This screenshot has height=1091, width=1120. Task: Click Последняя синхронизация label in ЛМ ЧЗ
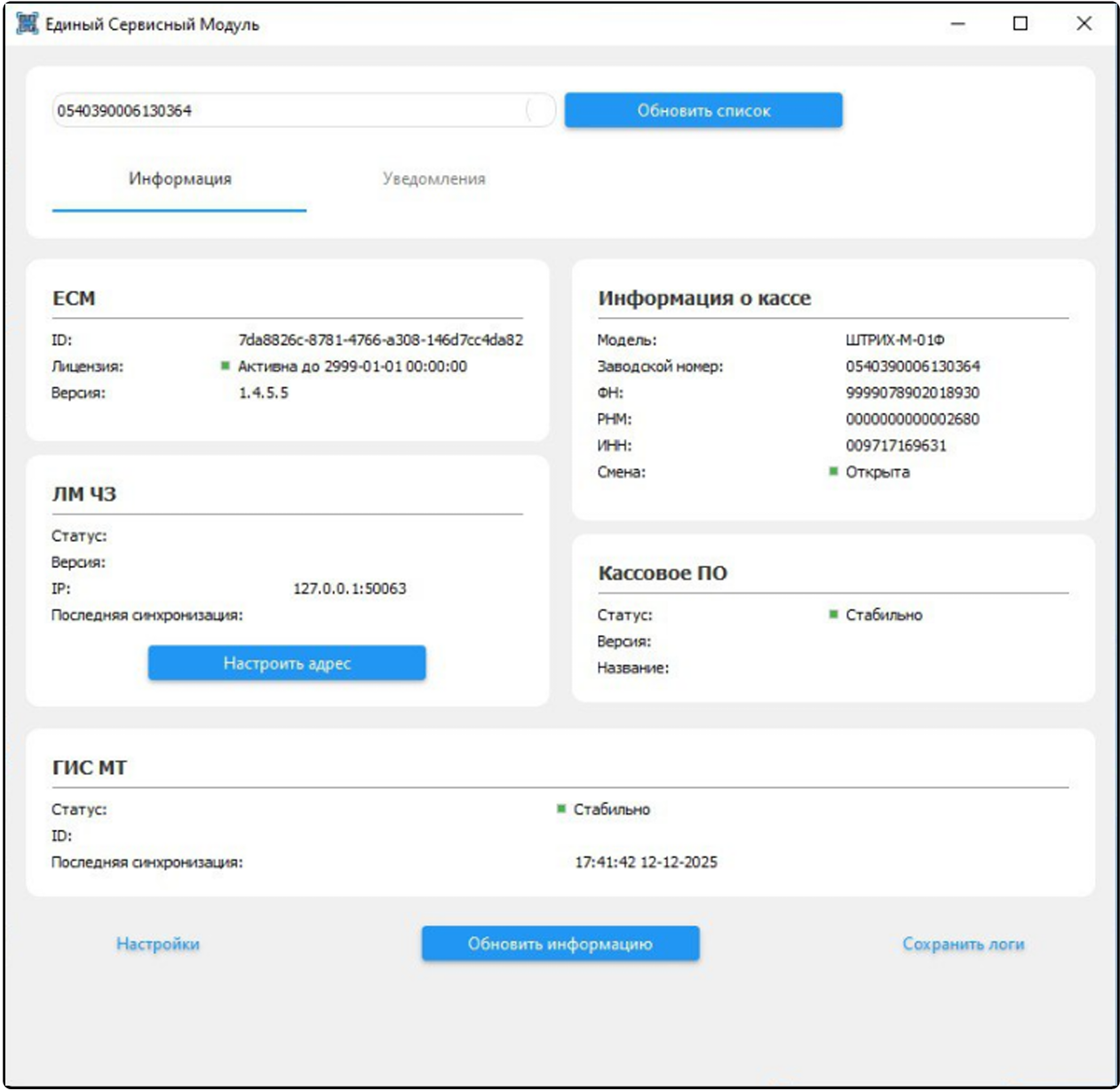(x=147, y=615)
